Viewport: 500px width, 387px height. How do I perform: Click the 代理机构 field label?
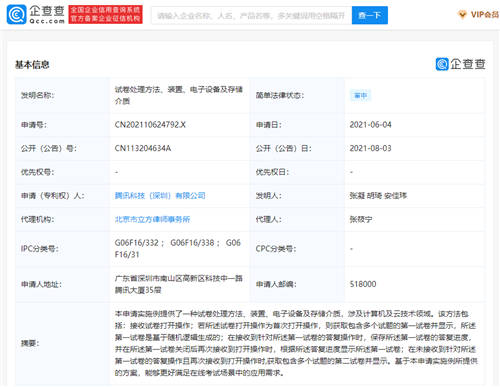click(x=37, y=219)
